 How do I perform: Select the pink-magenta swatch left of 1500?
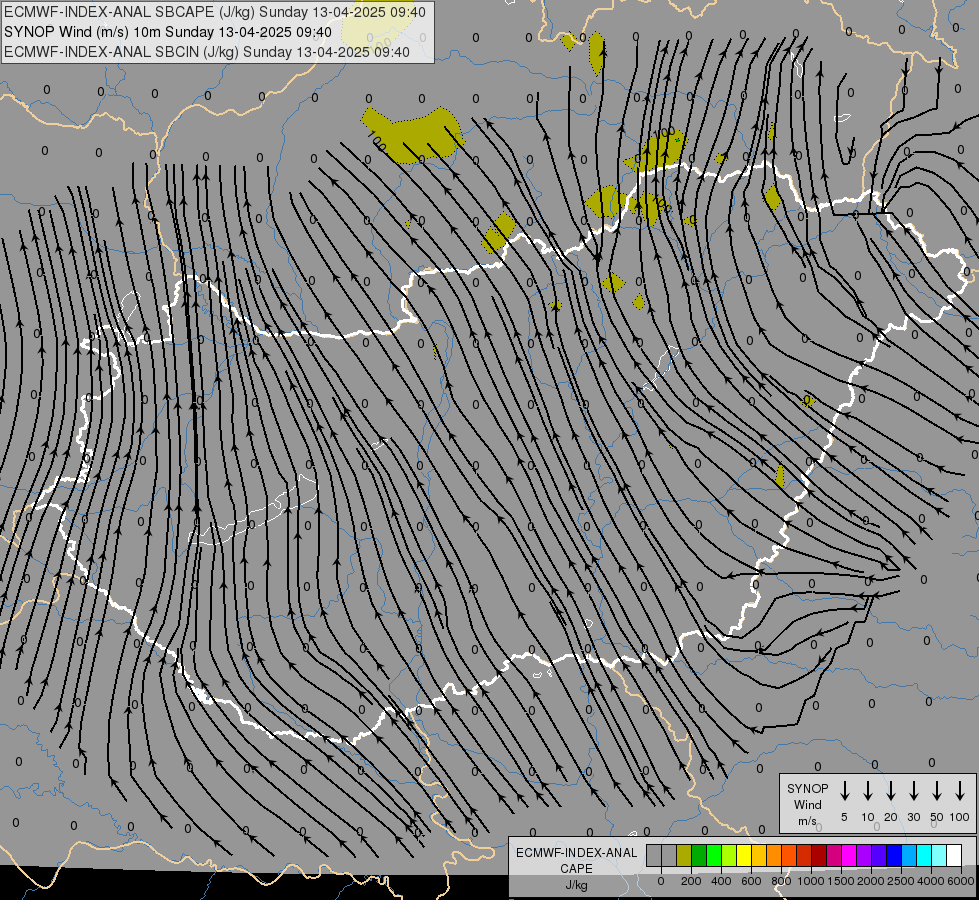coord(834,856)
